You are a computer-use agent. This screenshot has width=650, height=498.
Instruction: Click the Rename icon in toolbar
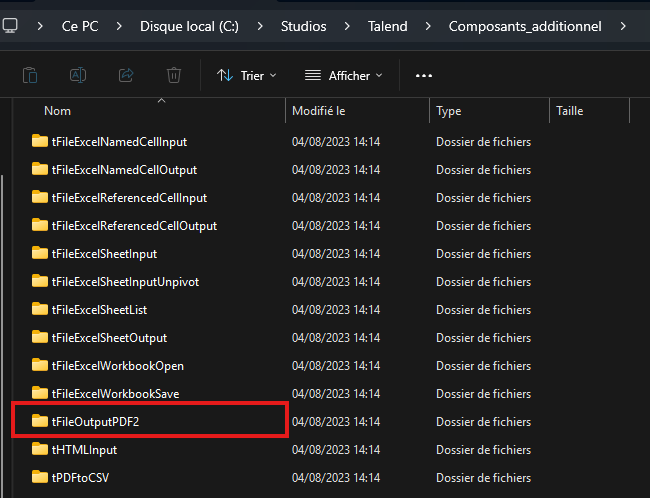[78, 75]
